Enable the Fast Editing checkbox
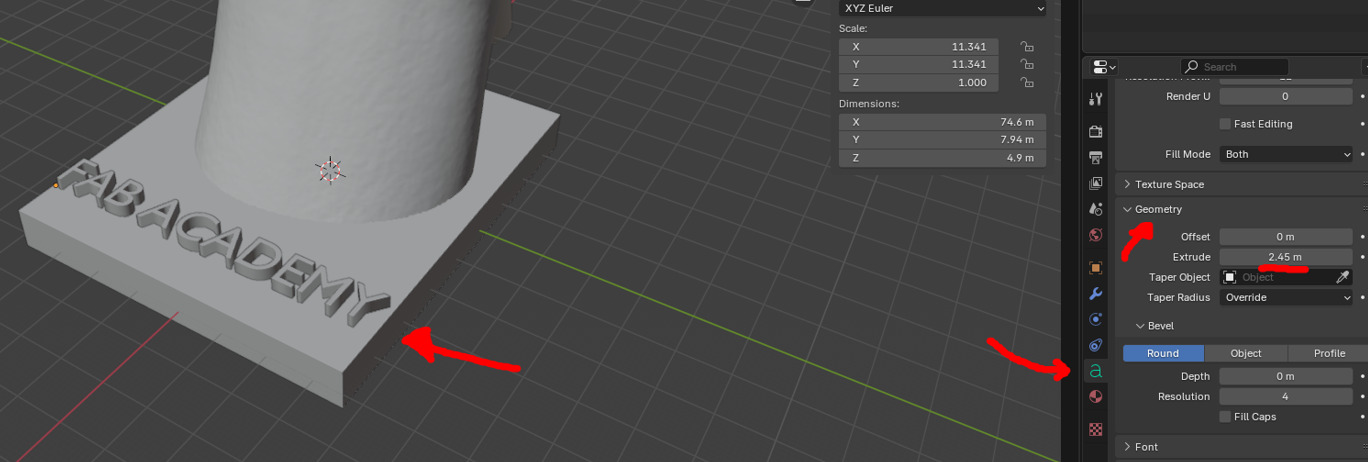The image size is (1368, 462). point(1225,124)
